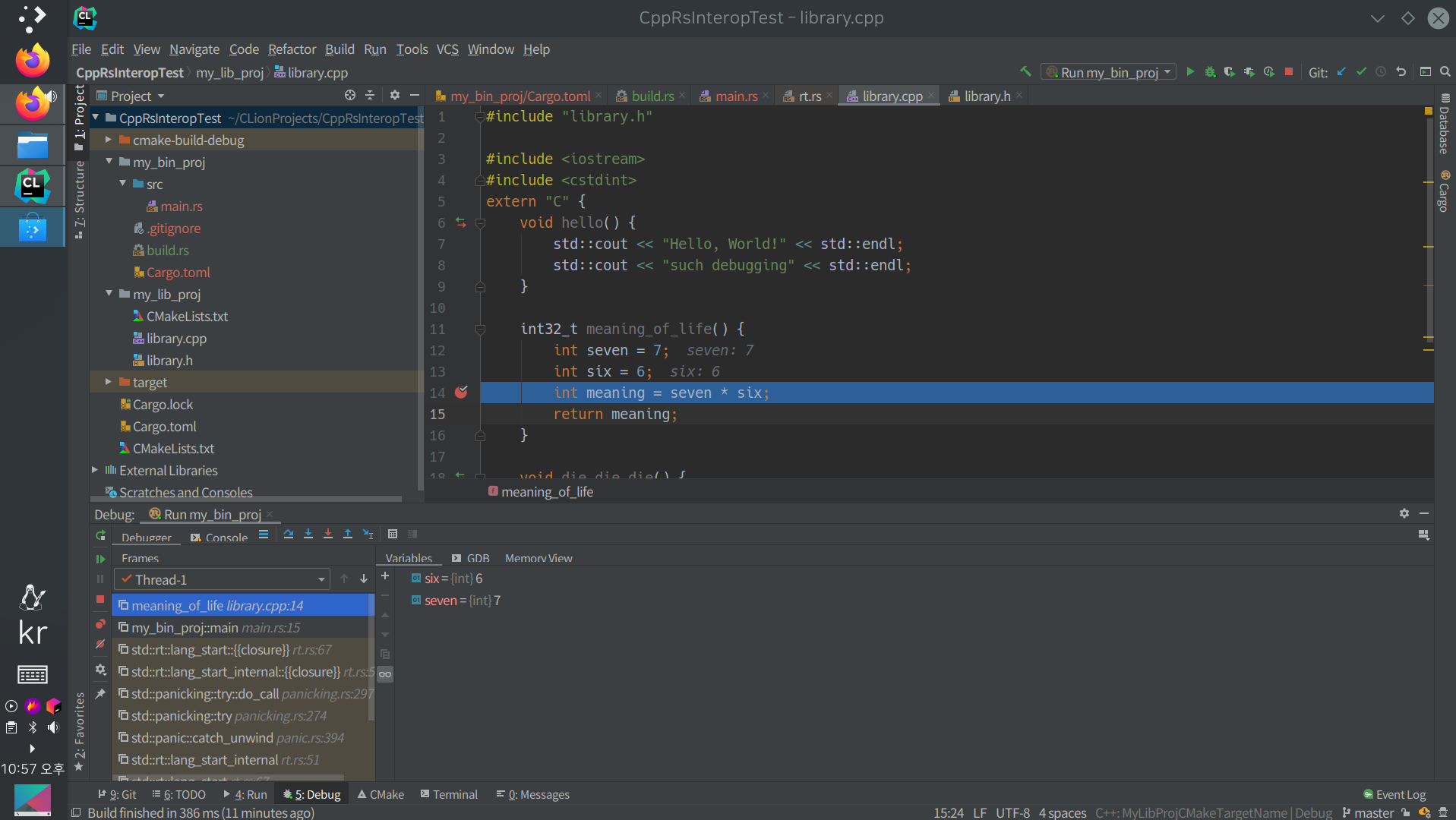Switch to the GDB tab
Screen dimensions: 1456x820
tap(471, 558)
